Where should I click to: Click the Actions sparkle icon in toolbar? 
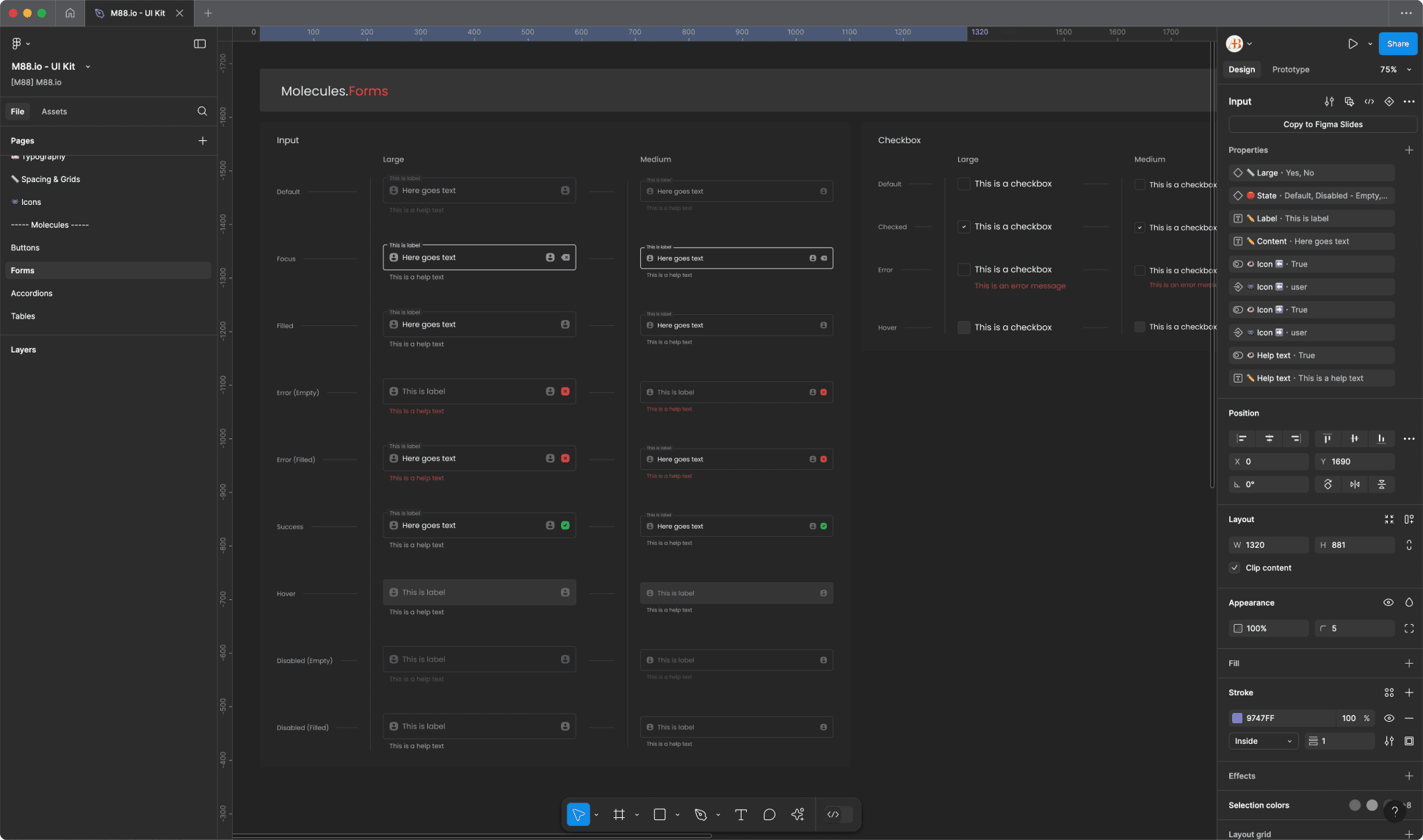tap(798, 814)
